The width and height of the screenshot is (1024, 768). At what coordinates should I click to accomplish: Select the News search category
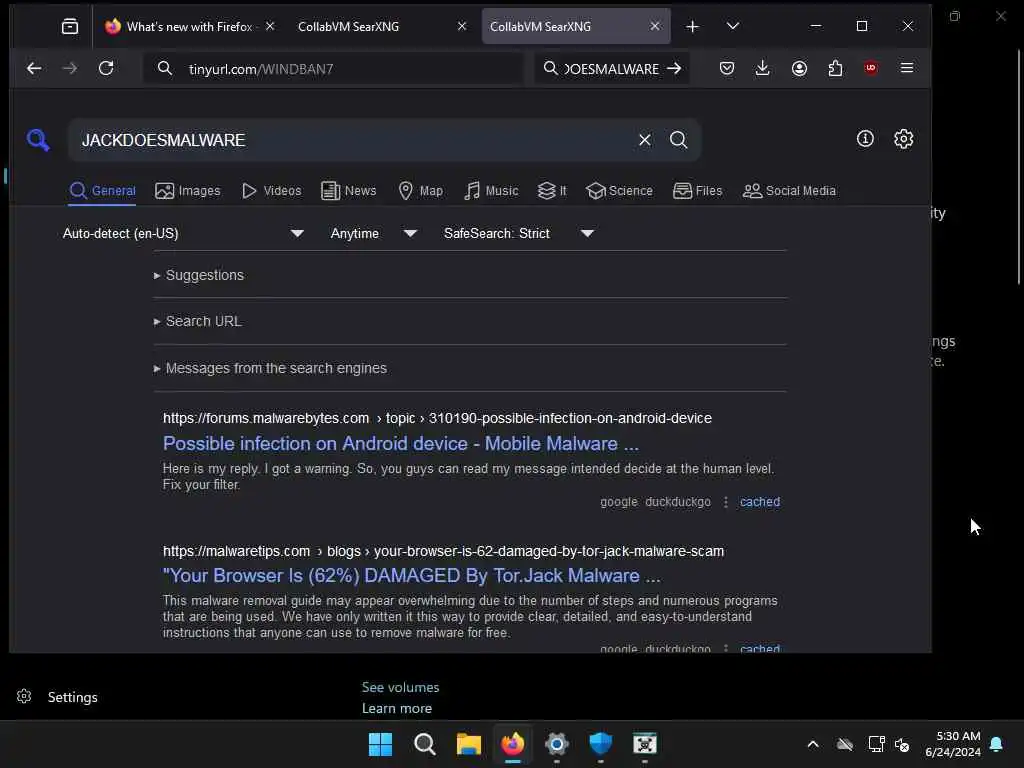coord(349,191)
